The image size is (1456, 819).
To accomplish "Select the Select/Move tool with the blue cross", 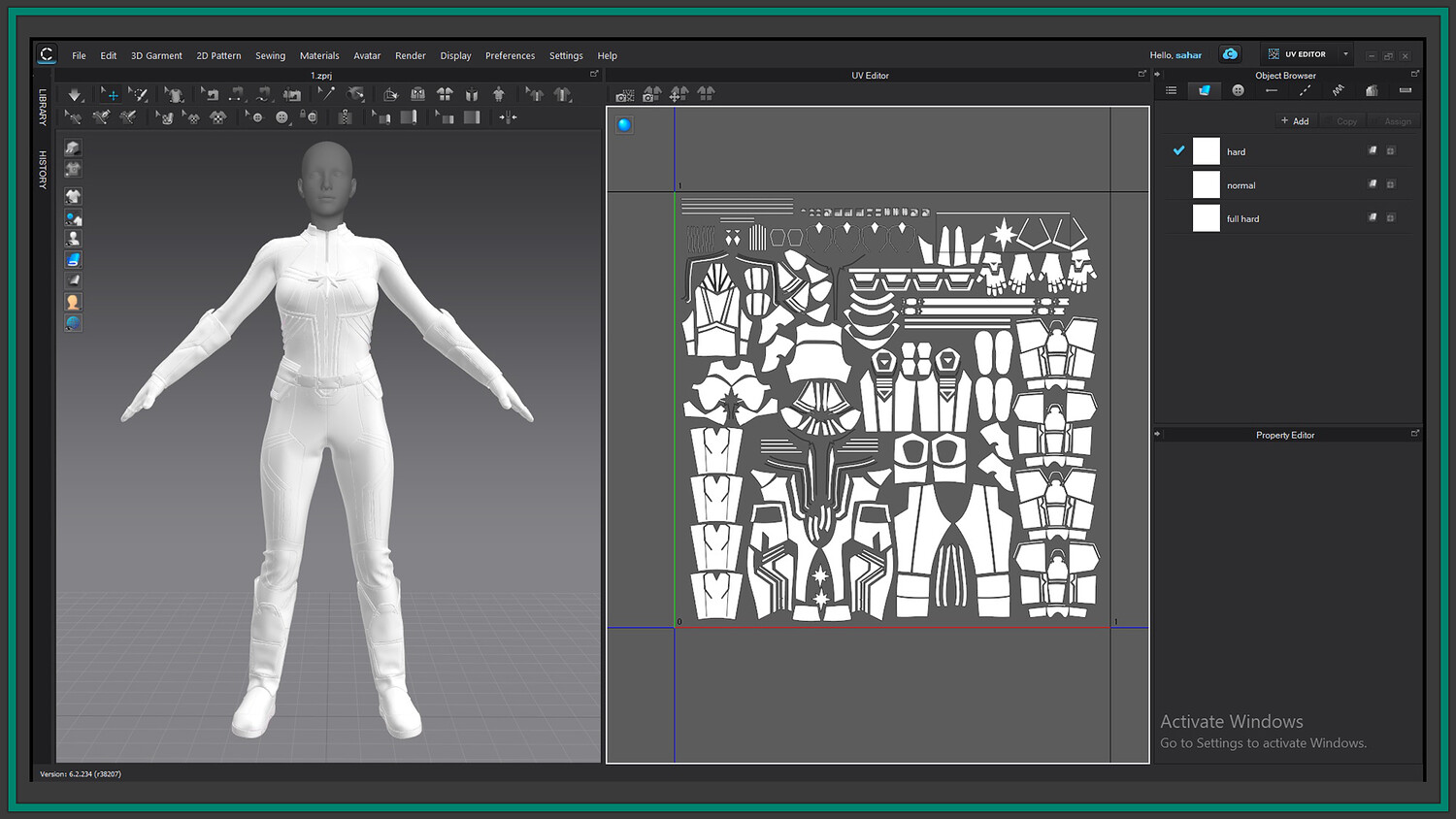I will pos(111,95).
